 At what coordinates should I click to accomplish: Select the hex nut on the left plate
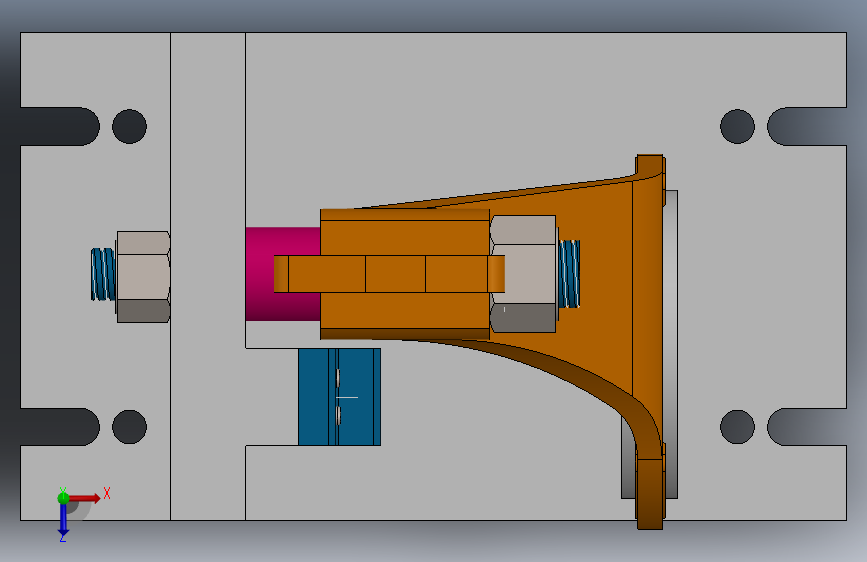[x=143, y=277]
